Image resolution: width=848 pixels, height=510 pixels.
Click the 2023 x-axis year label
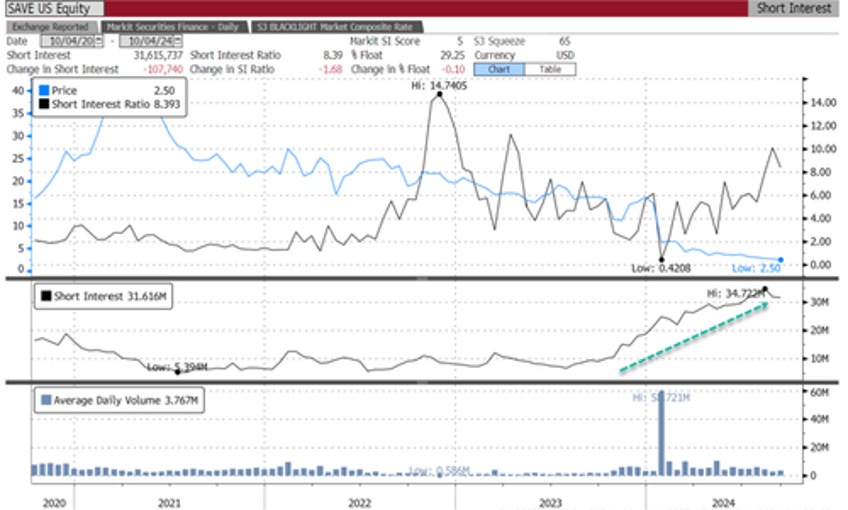550,503
